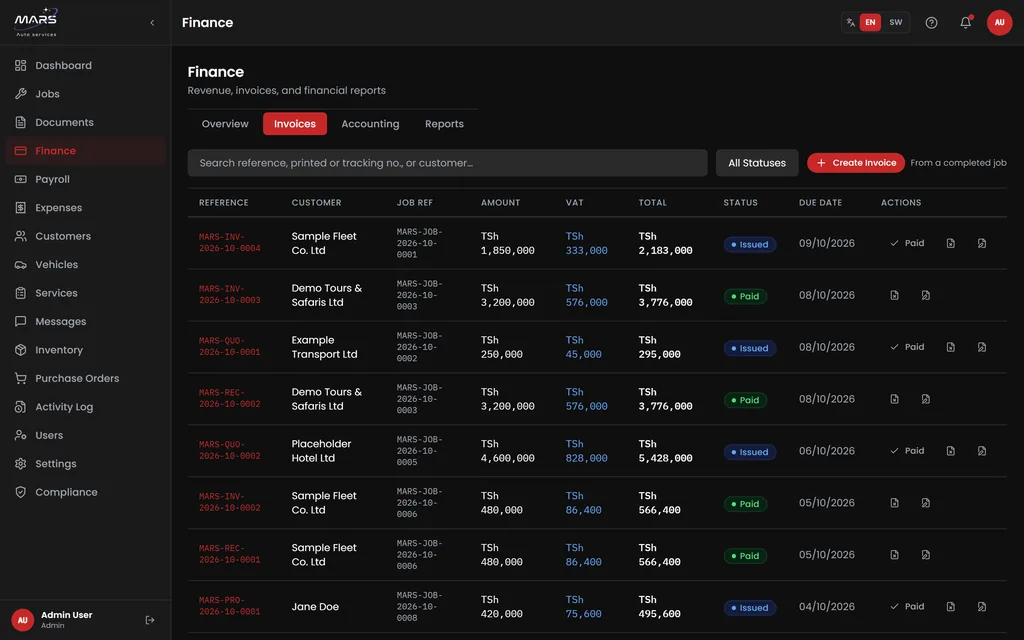Click the AU avatar in the header

coord(999,22)
